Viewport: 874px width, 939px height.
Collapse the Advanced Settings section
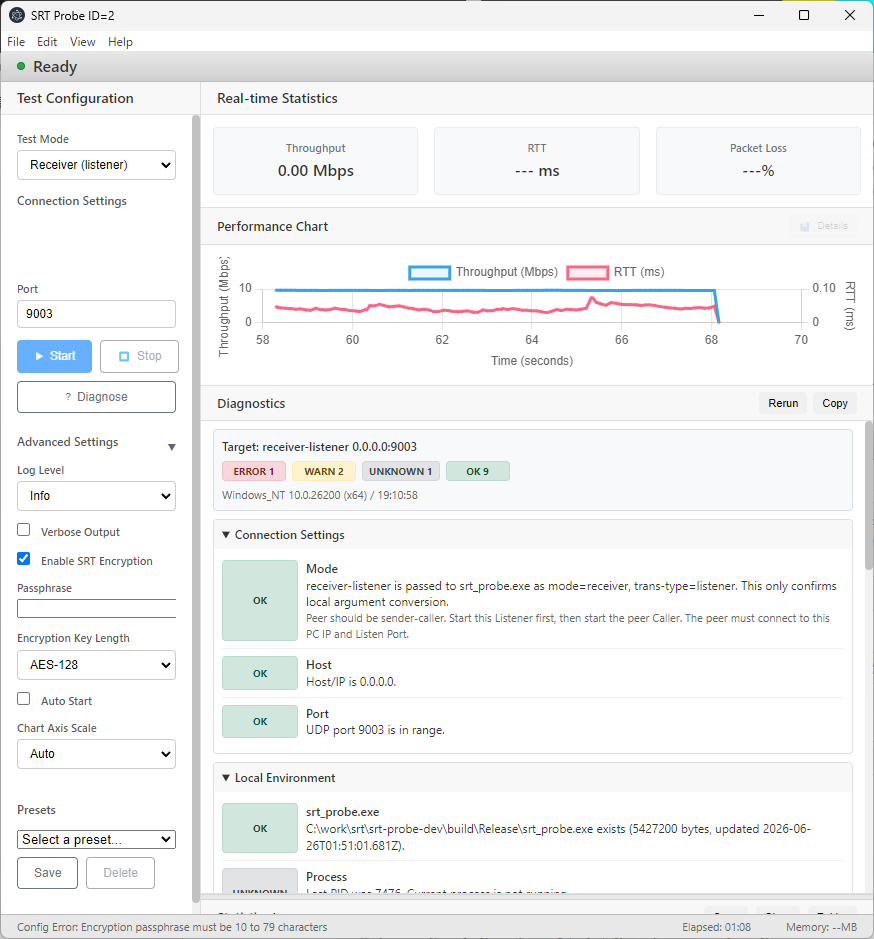pos(171,447)
